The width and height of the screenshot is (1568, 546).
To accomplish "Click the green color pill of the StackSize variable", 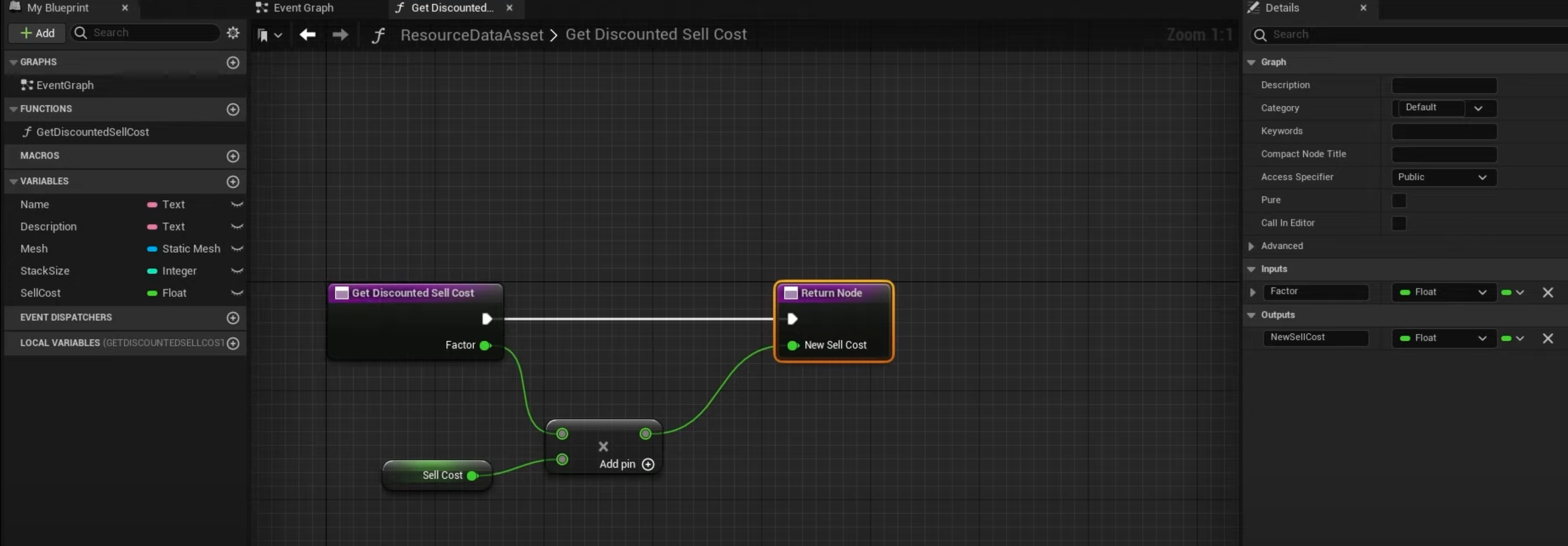I will 152,271.
